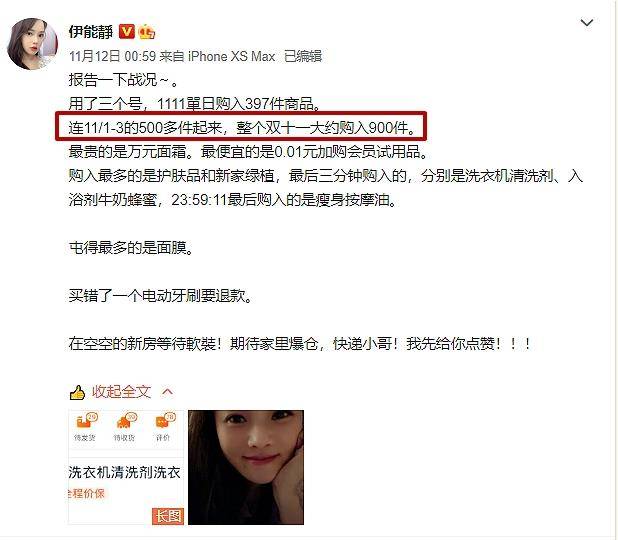Collapse the post with 收起全文

pos(121,392)
